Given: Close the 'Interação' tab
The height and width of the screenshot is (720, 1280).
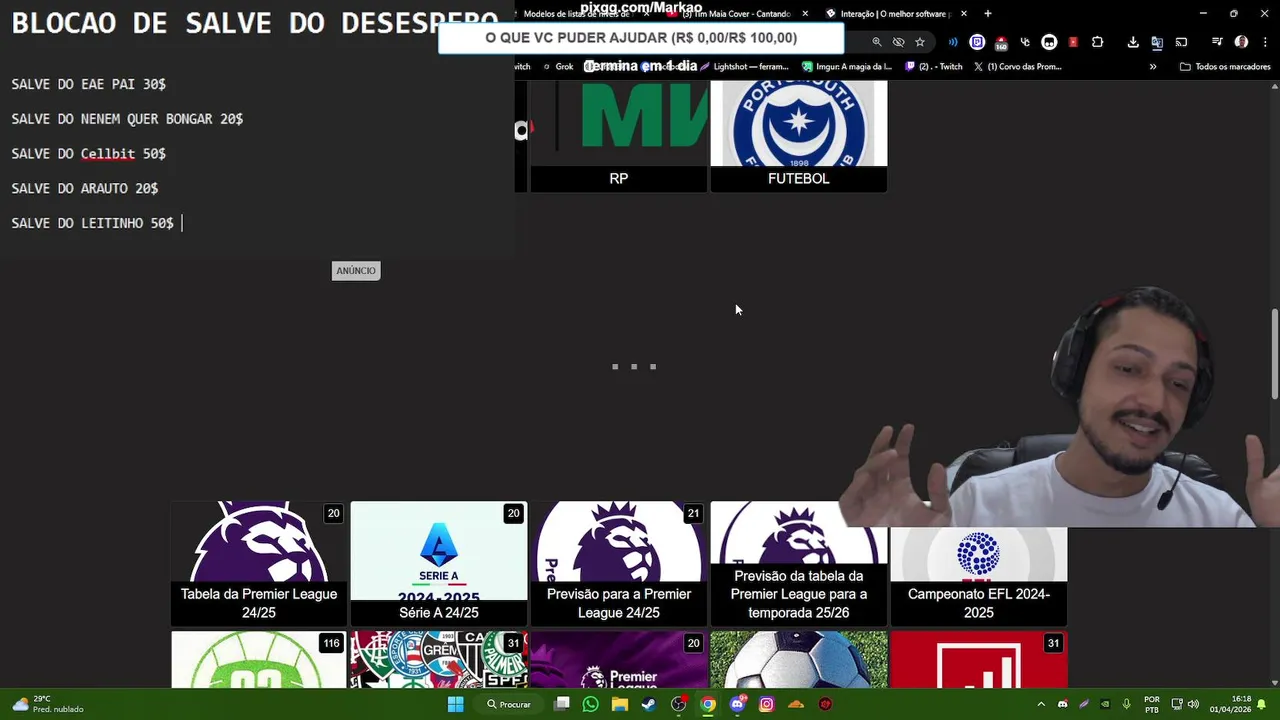Looking at the screenshot, I should [964, 14].
